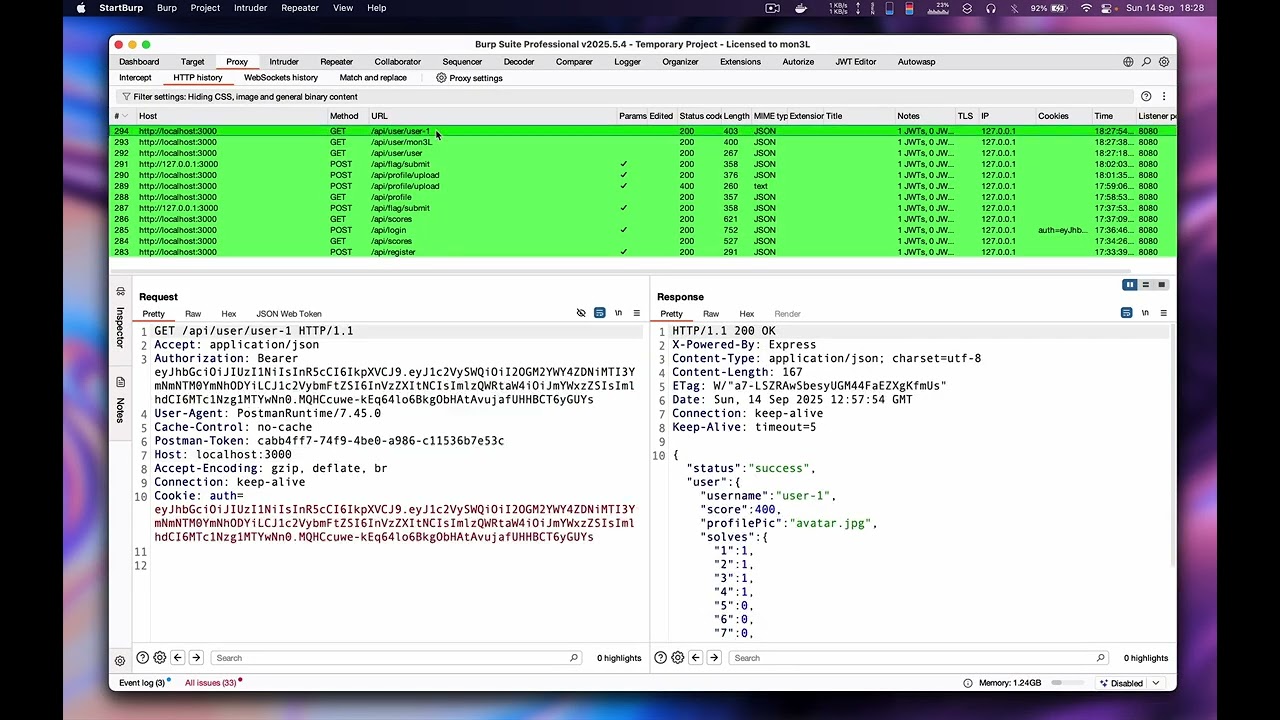Sort history by the Status code column
1280x720 pixels.
(x=700, y=116)
